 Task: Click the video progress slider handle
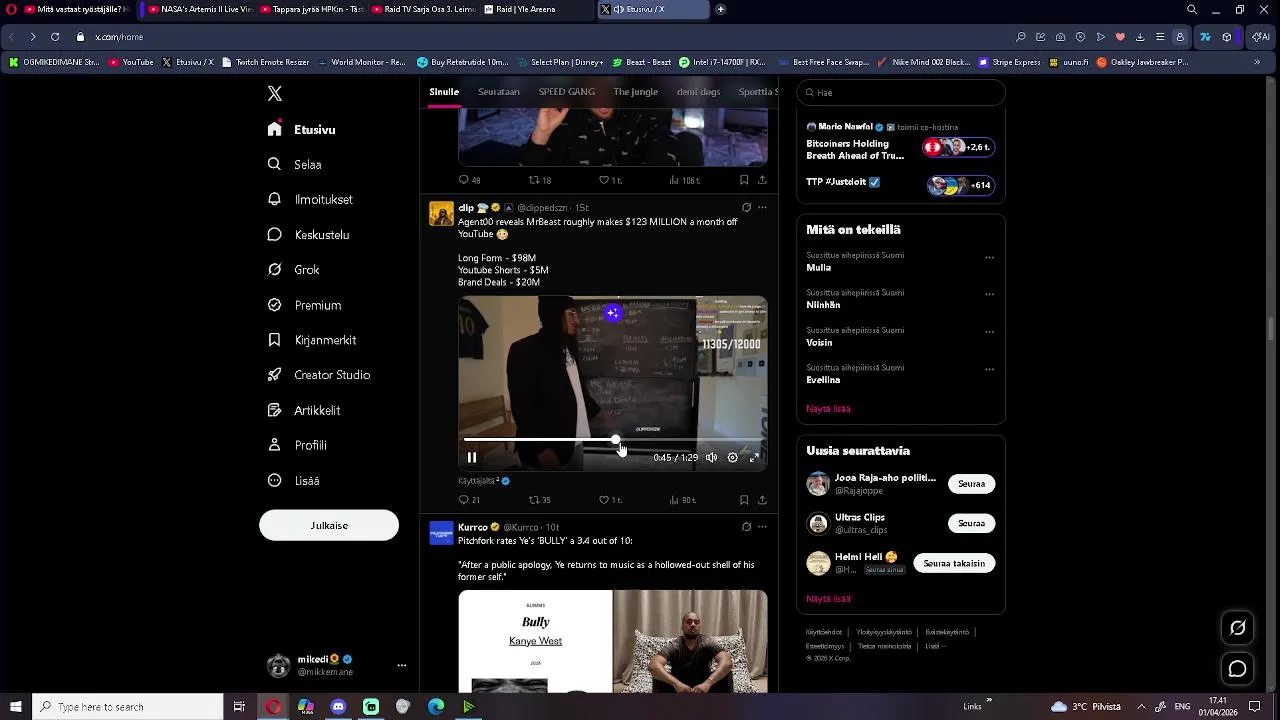615,440
